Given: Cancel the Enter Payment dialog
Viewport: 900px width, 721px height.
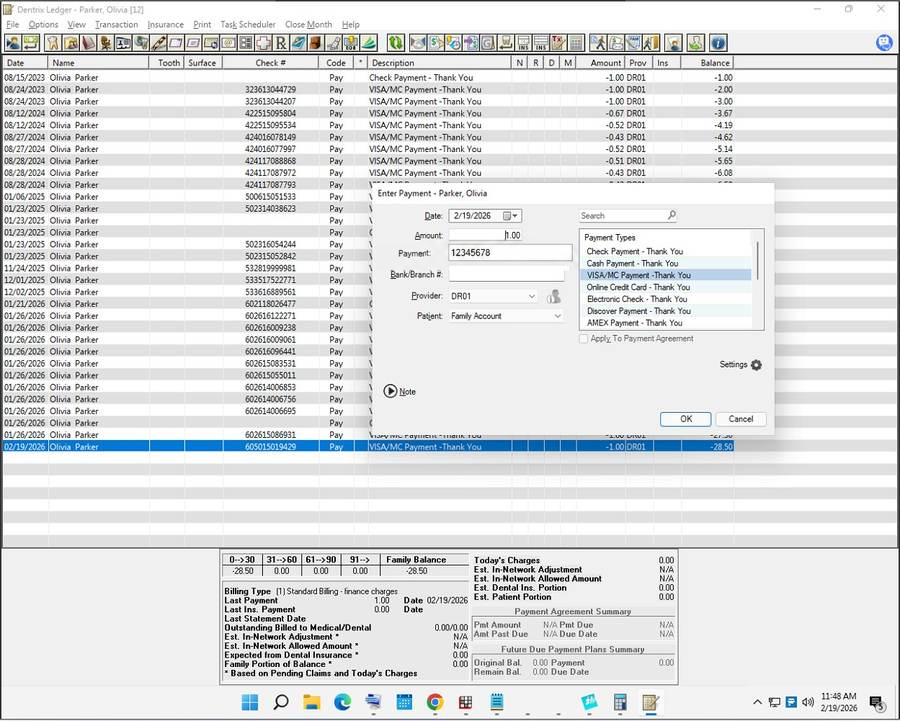Looking at the screenshot, I should pos(740,419).
